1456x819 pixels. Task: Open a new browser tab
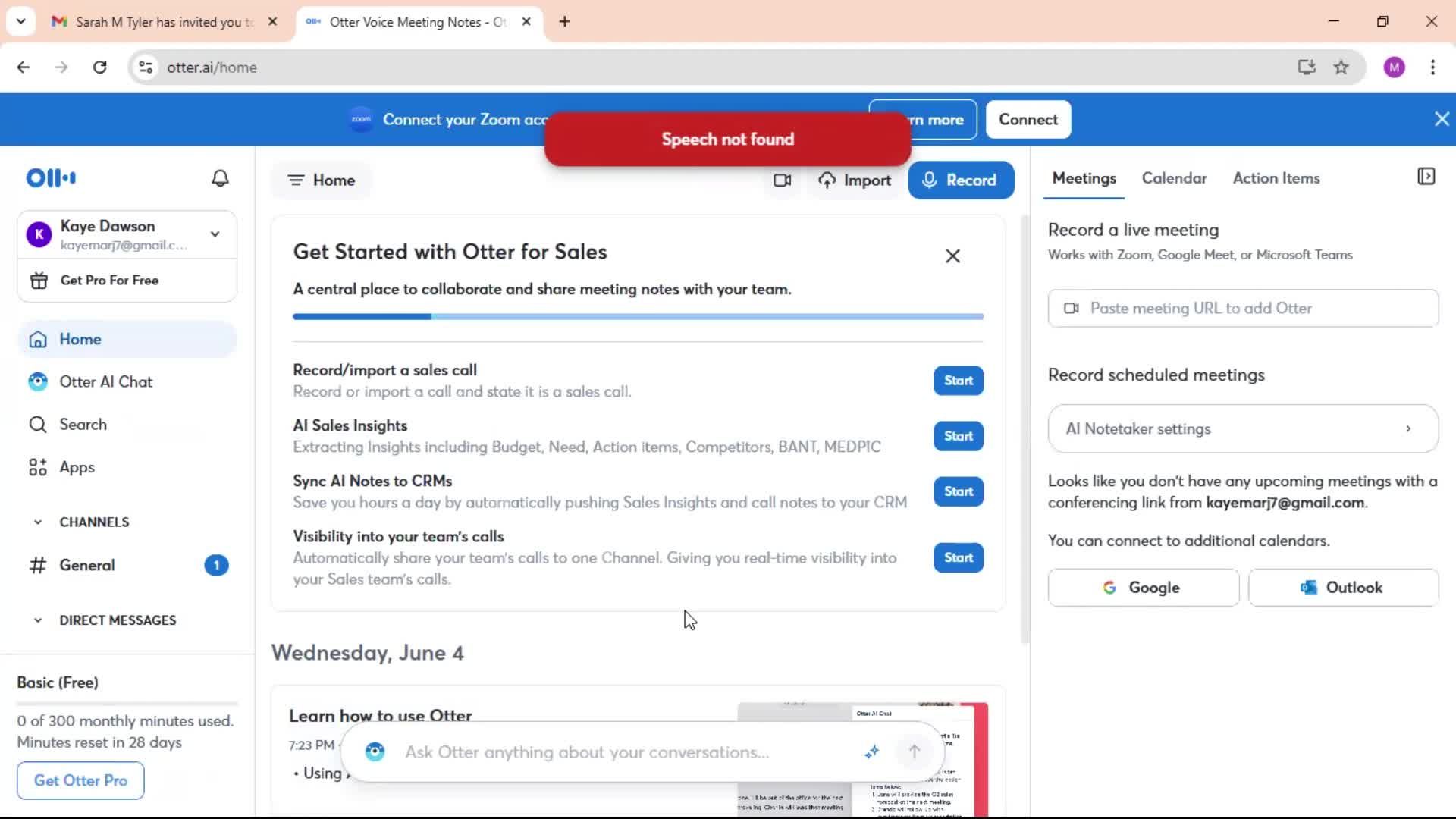564,22
